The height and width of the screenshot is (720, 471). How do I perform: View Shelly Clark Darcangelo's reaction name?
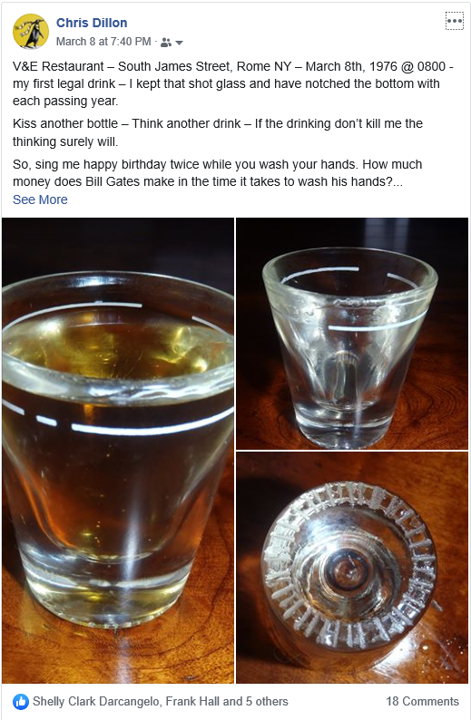click(x=96, y=701)
